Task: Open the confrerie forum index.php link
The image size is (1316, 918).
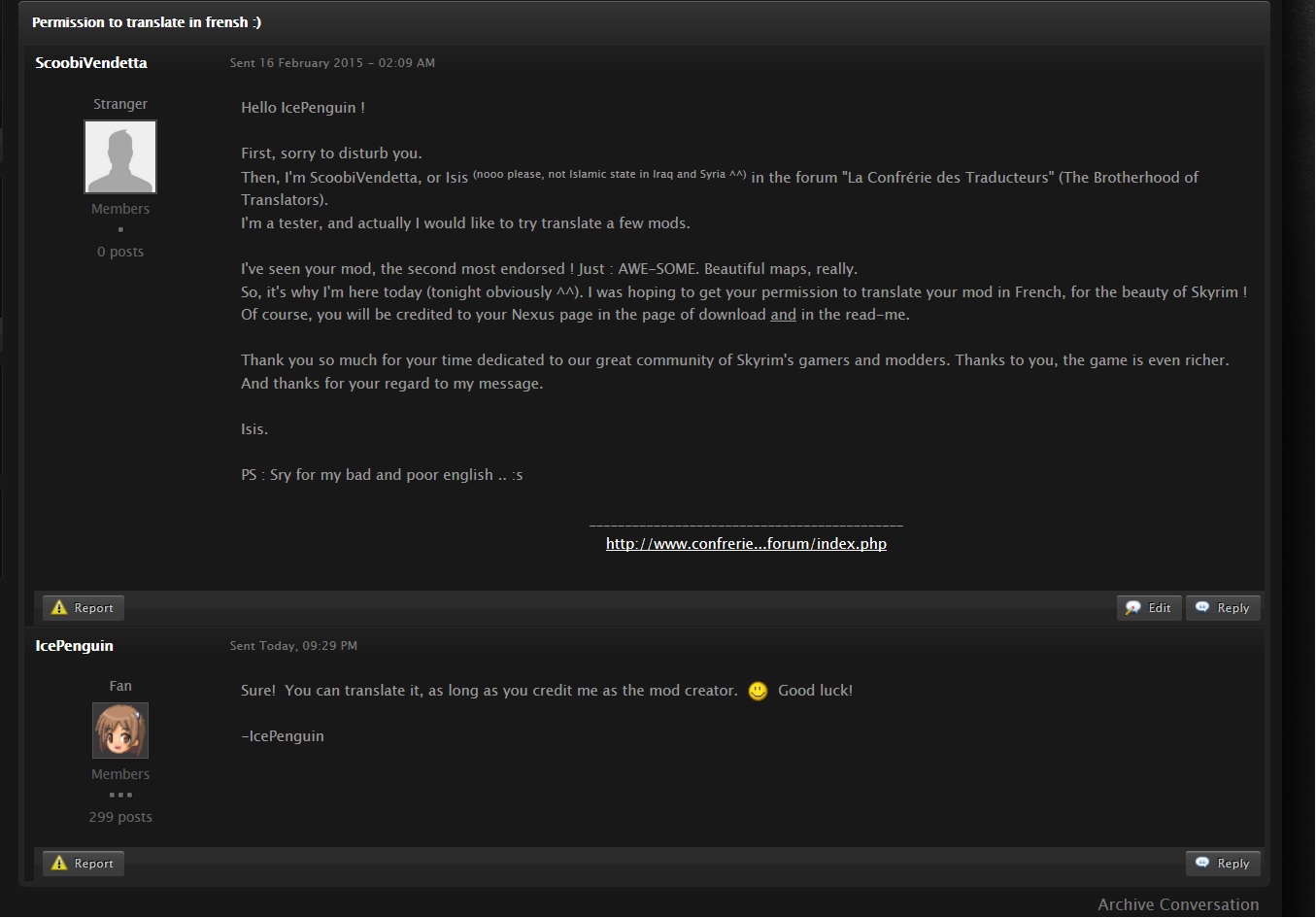Action: (746, 544)
